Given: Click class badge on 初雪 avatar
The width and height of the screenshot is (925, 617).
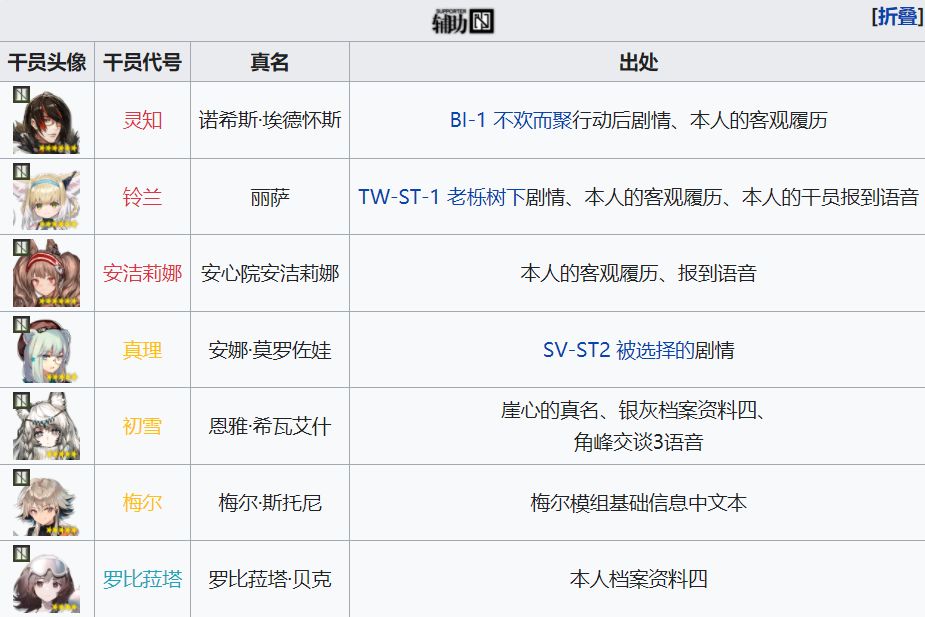Looking at the screenshot, I should point(21,401).
